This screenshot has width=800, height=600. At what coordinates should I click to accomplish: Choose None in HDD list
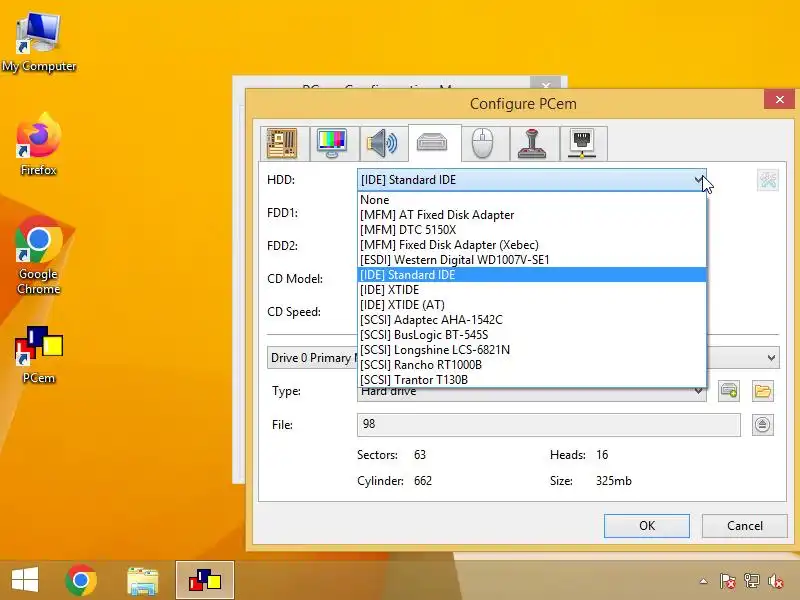pyautogui.click(x=532, y=200)
